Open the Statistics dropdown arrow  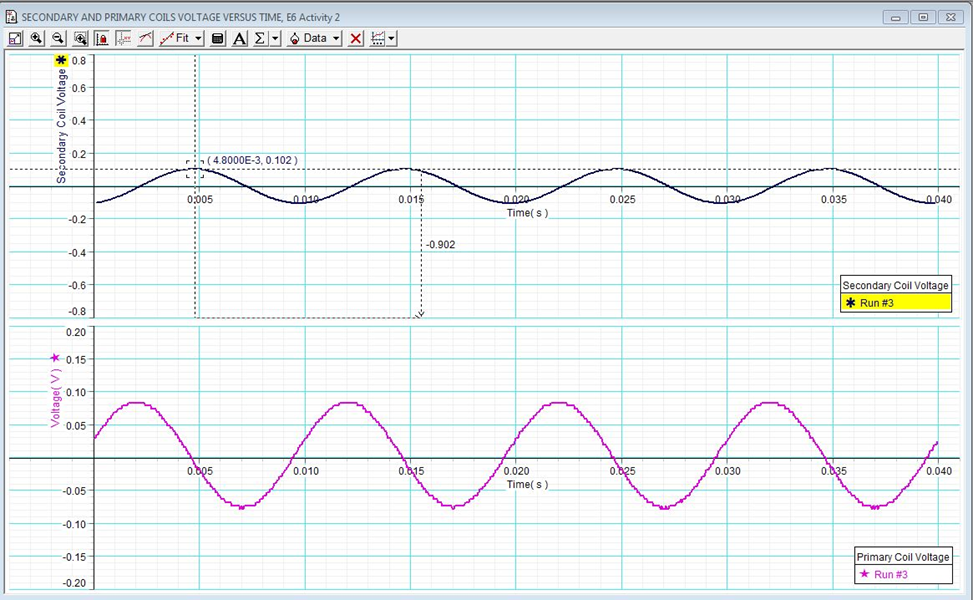pyautogui.click(x=273, y=38)
